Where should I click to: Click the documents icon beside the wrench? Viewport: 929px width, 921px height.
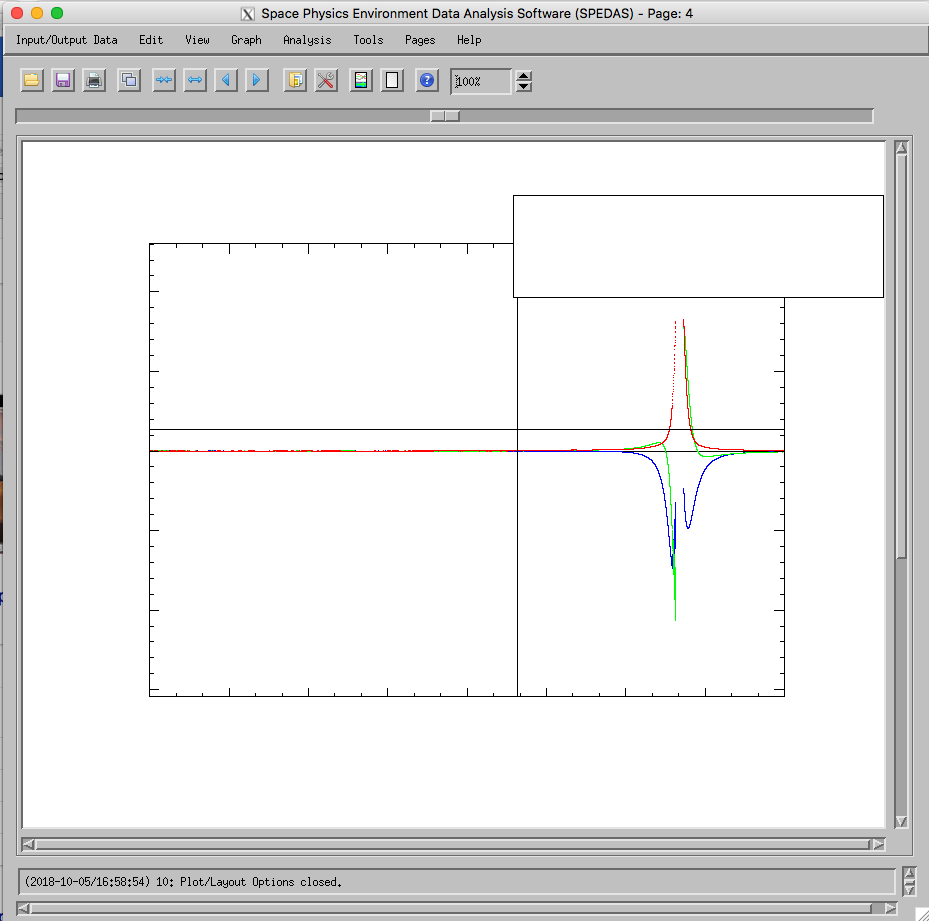[x=295, y=80]
